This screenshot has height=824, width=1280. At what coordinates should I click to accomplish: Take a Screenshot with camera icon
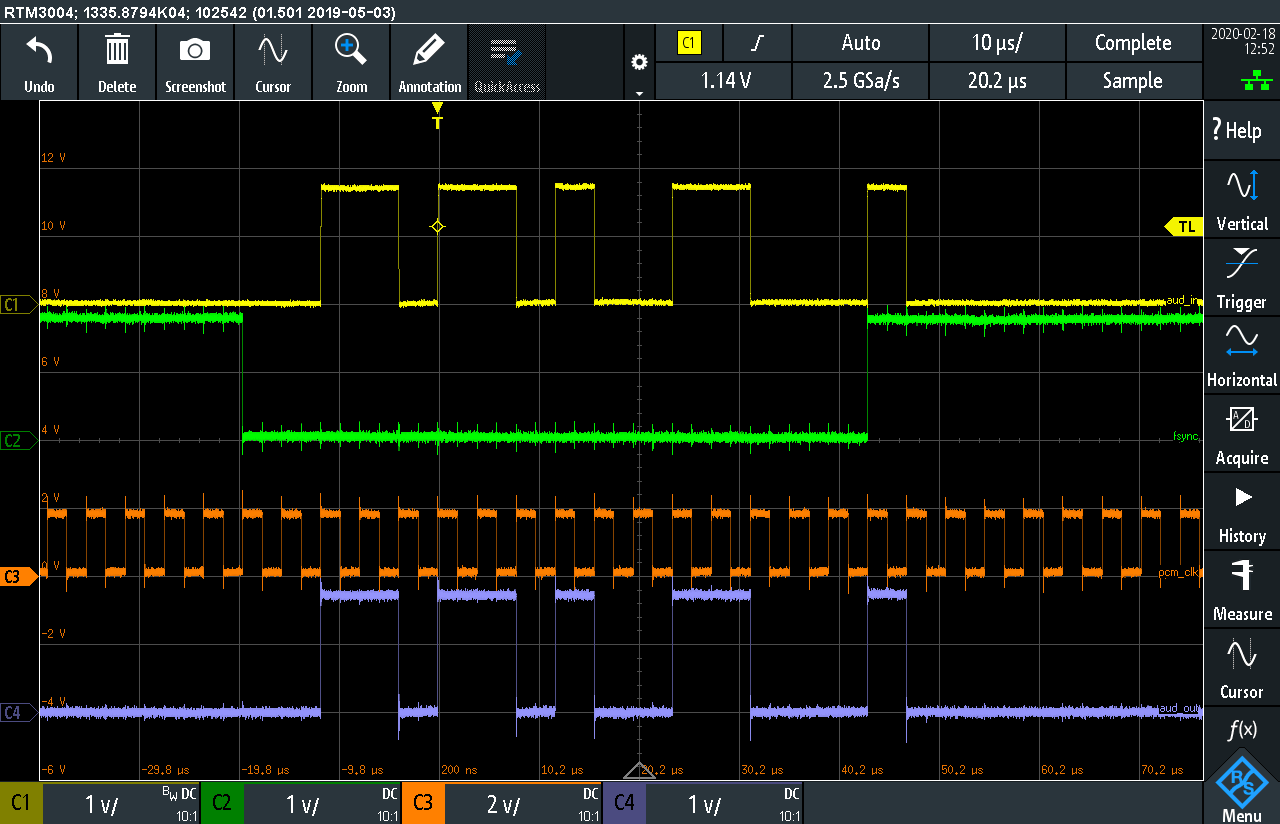195,62
